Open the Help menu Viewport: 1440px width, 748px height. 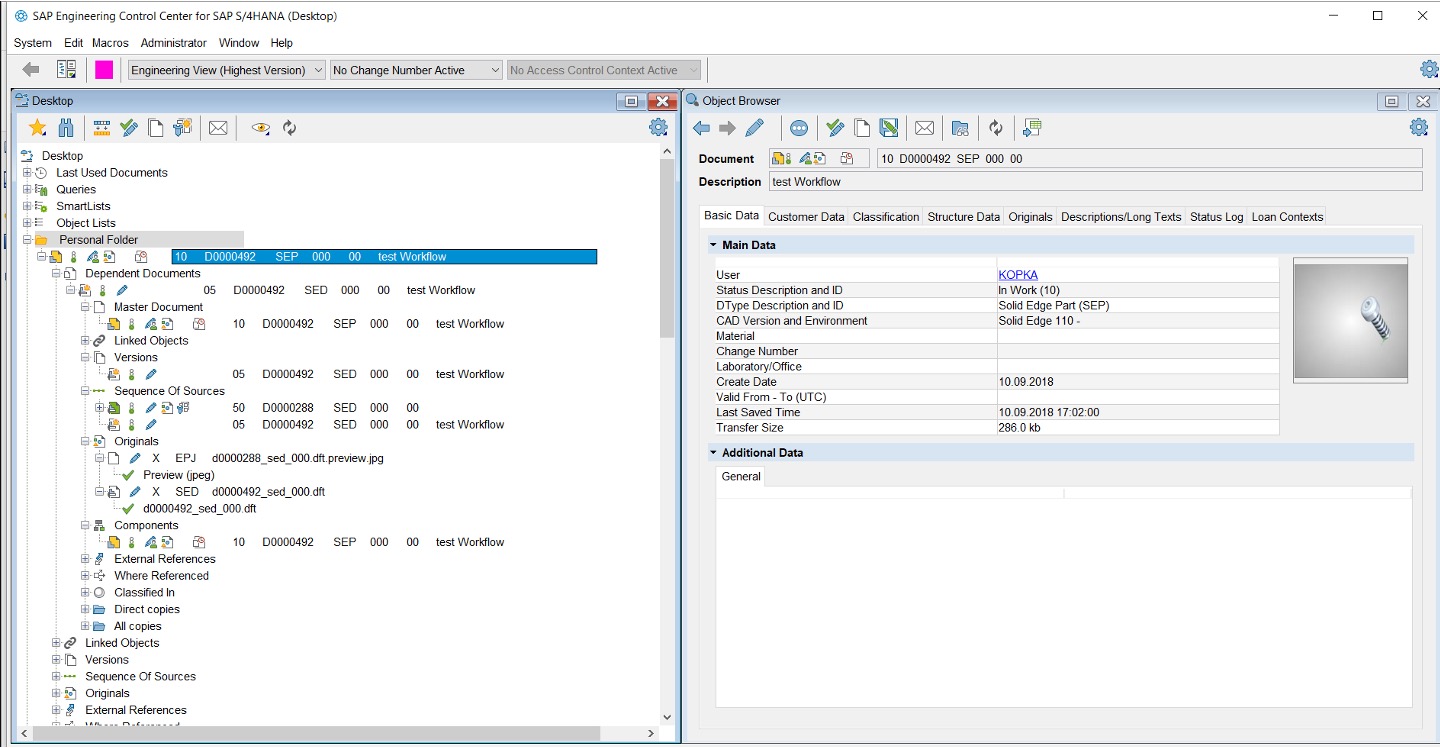(x=282, y=43)
